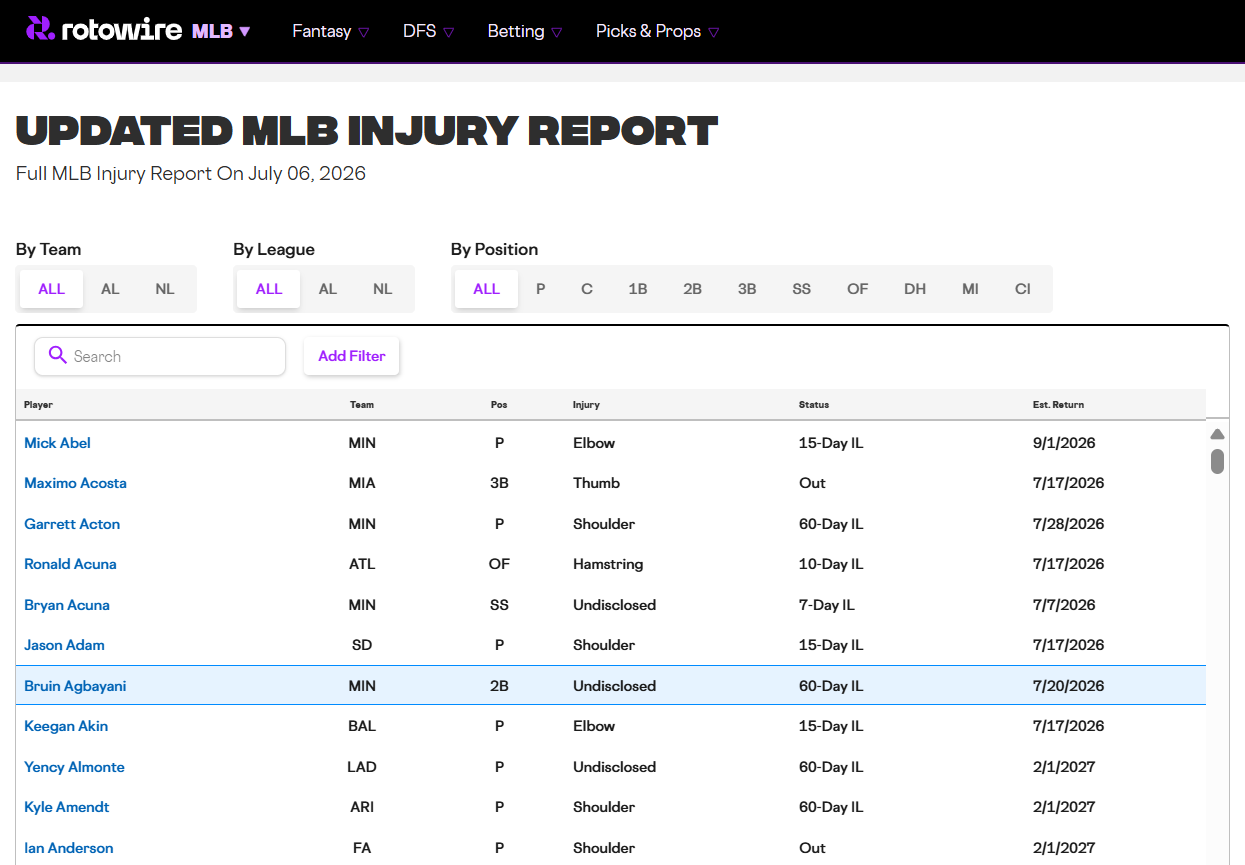Click MIA team cell
The image size is (1245, 865).
tap(362, 483)
